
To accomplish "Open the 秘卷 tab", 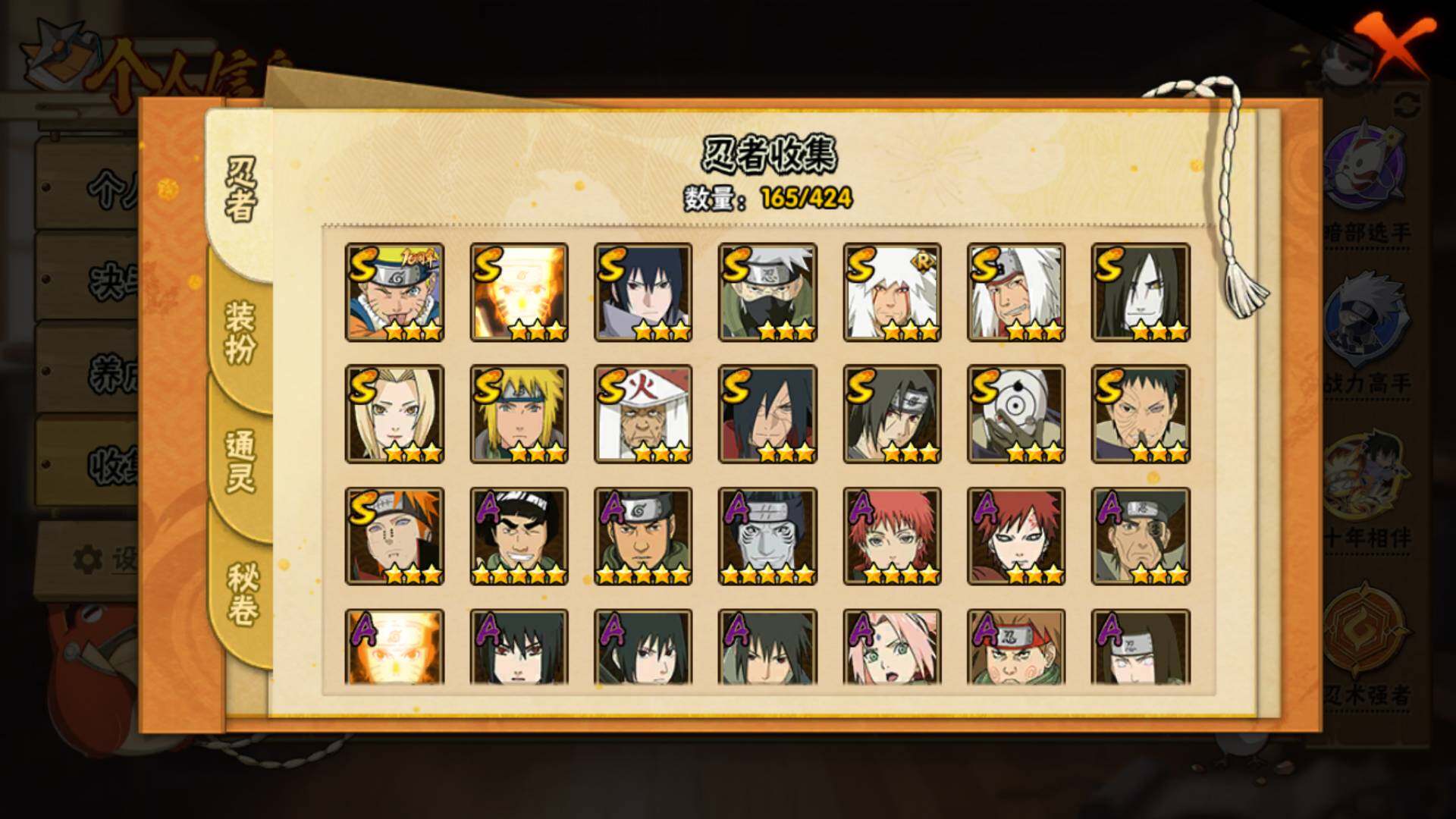I will coord(243,595).
